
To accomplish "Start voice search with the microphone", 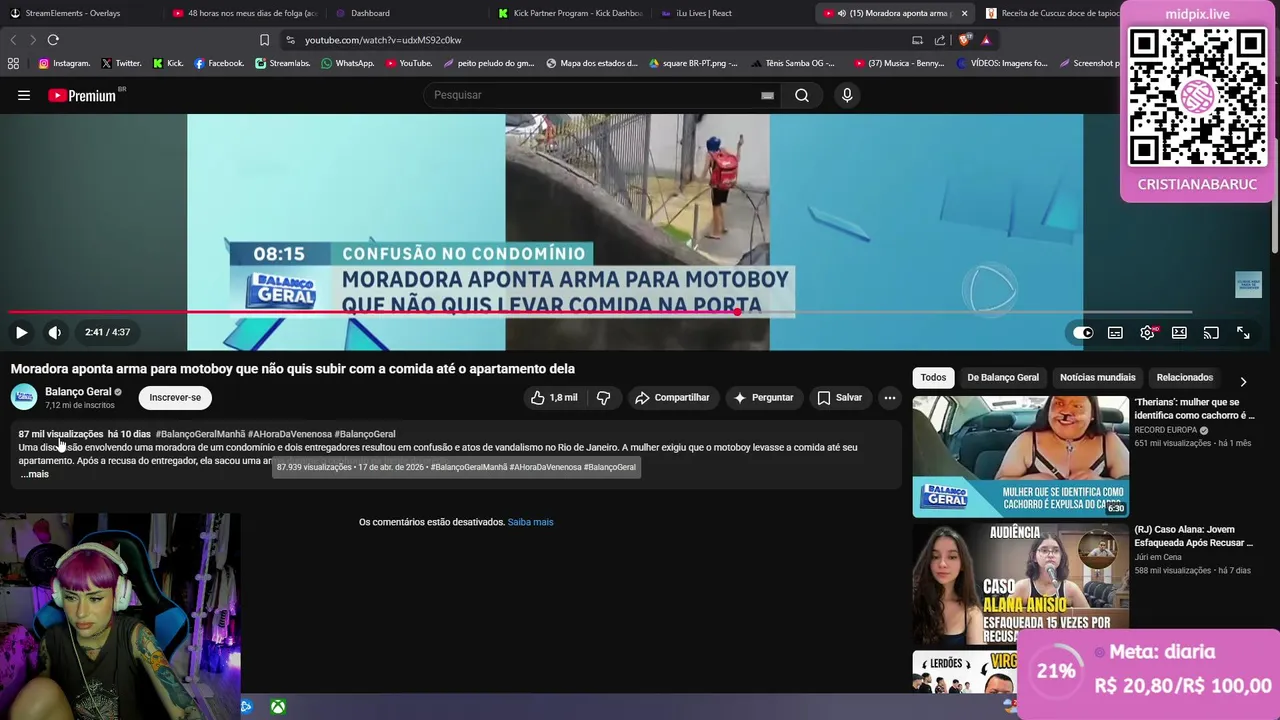I will click(x=847, y=95).
